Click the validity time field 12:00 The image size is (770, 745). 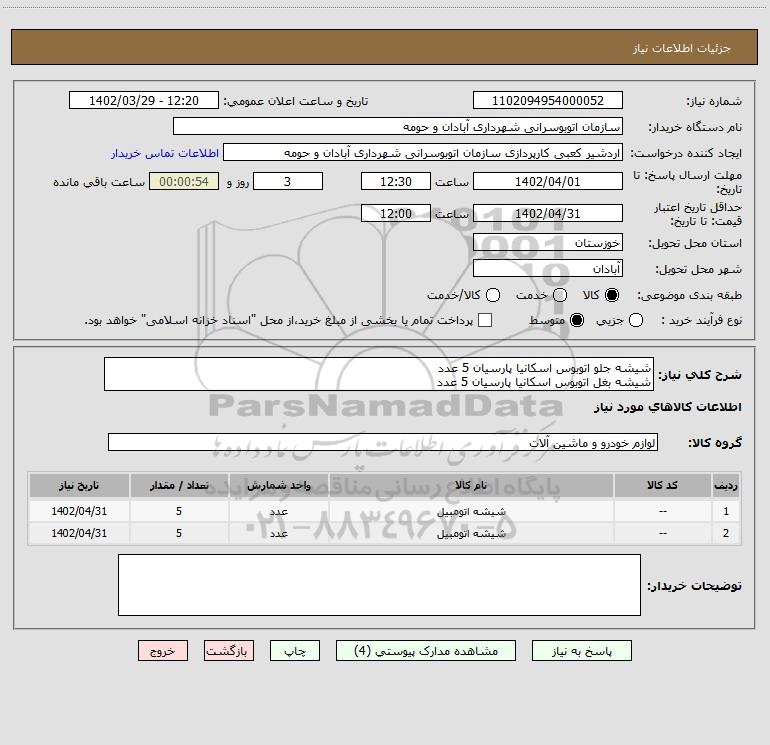click(x=396, y=213)
